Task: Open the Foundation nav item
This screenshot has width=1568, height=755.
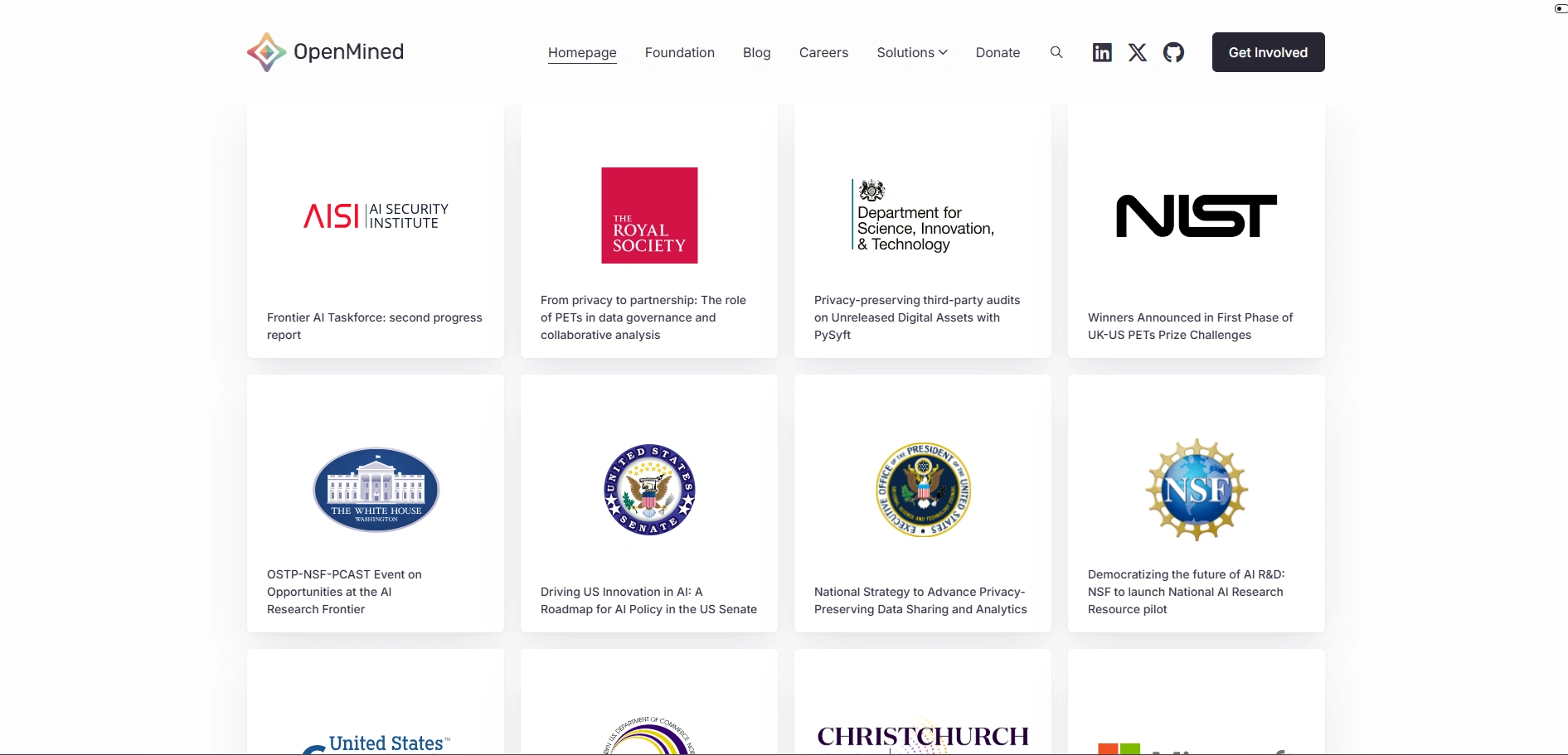Action: tap(680, 52)
